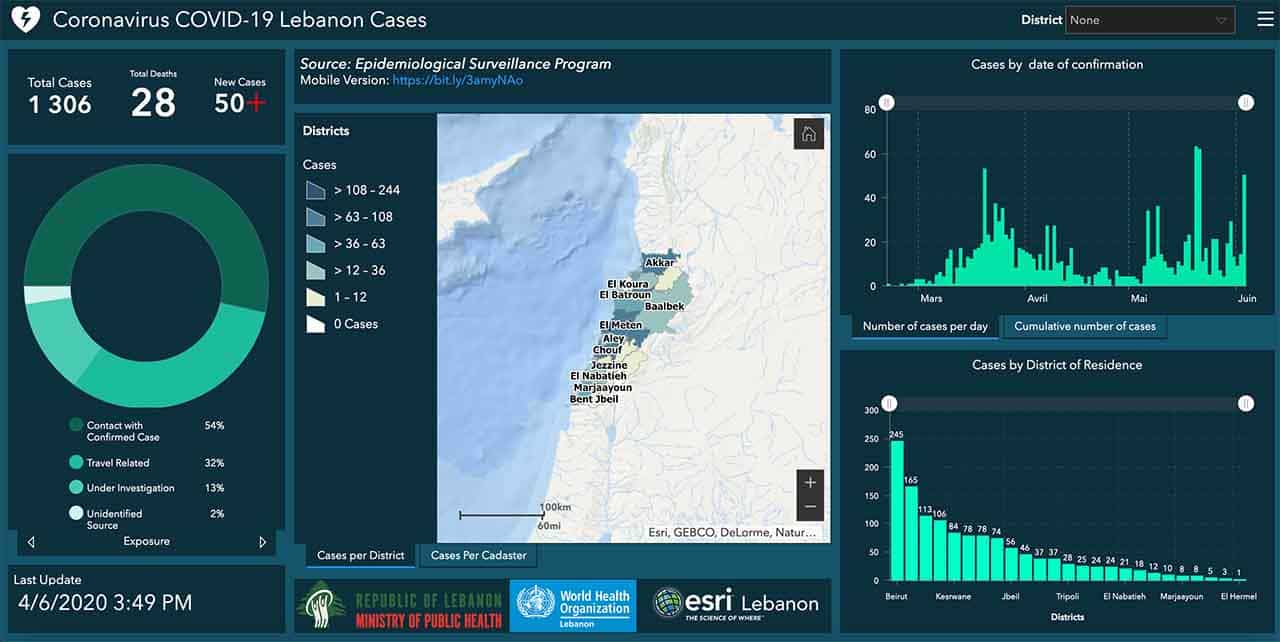Go to previous Exposure chart page

[31, 542]
